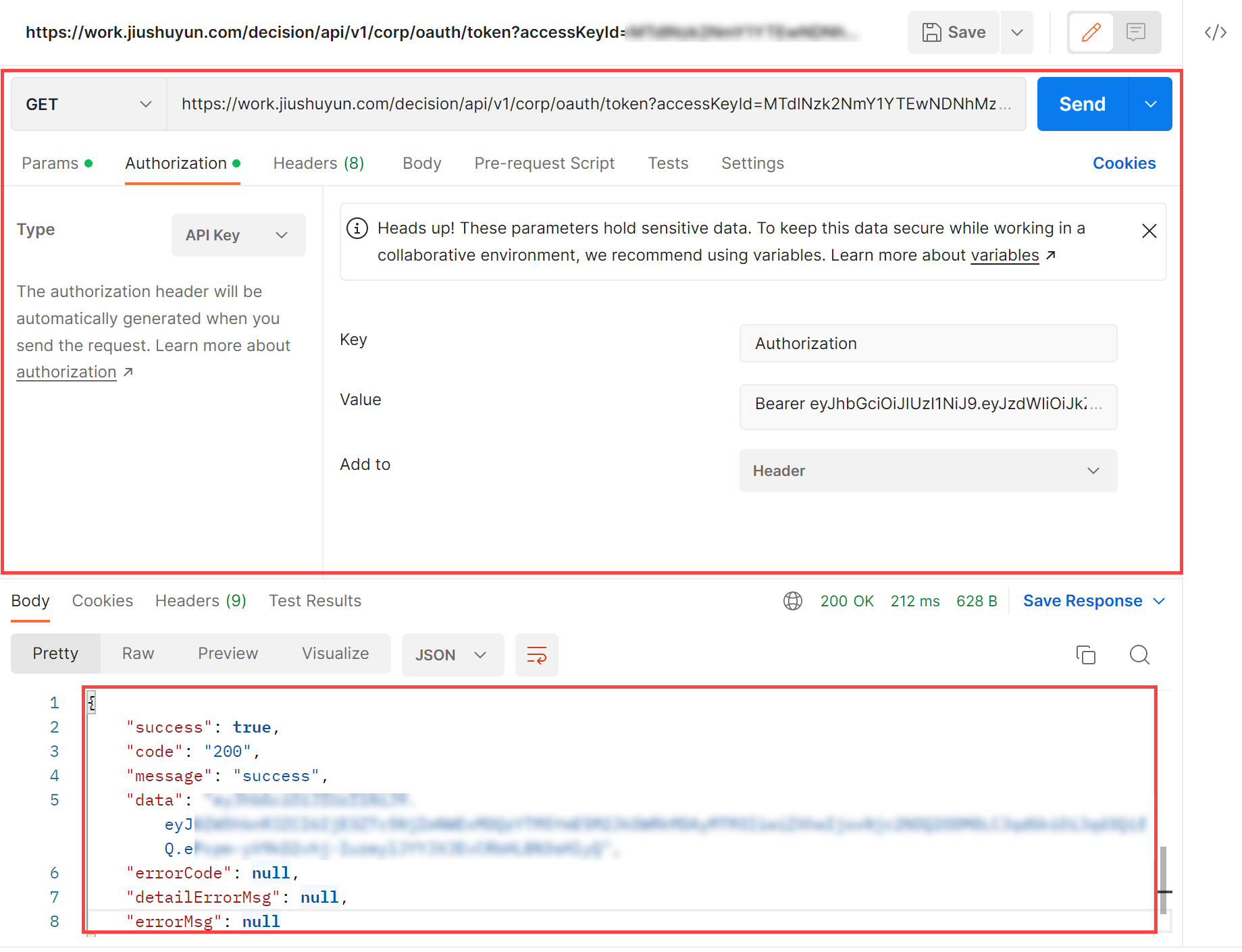Switch to edit mode pencil icon

pyautogui.click(x=1091, y=32)
